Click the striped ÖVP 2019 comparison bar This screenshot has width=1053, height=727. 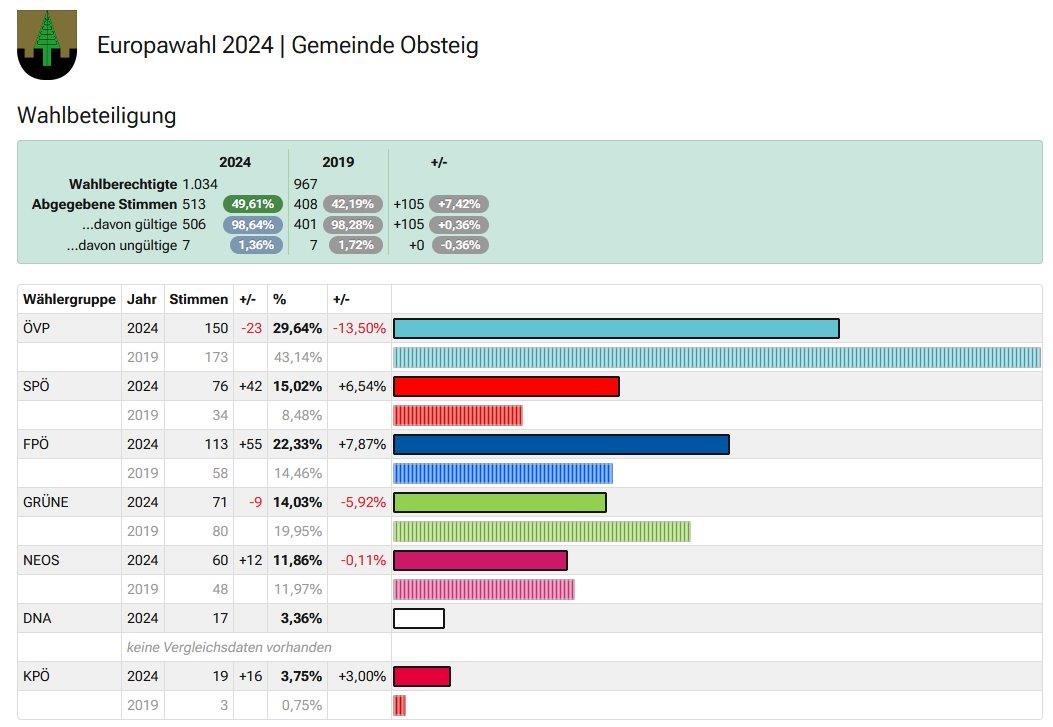click(x=717, y=357)
